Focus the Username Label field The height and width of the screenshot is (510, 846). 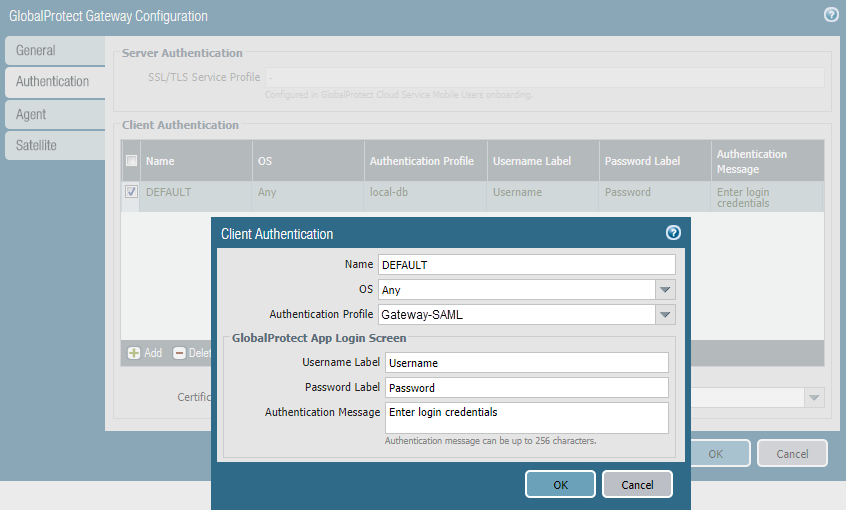[526, 363]
